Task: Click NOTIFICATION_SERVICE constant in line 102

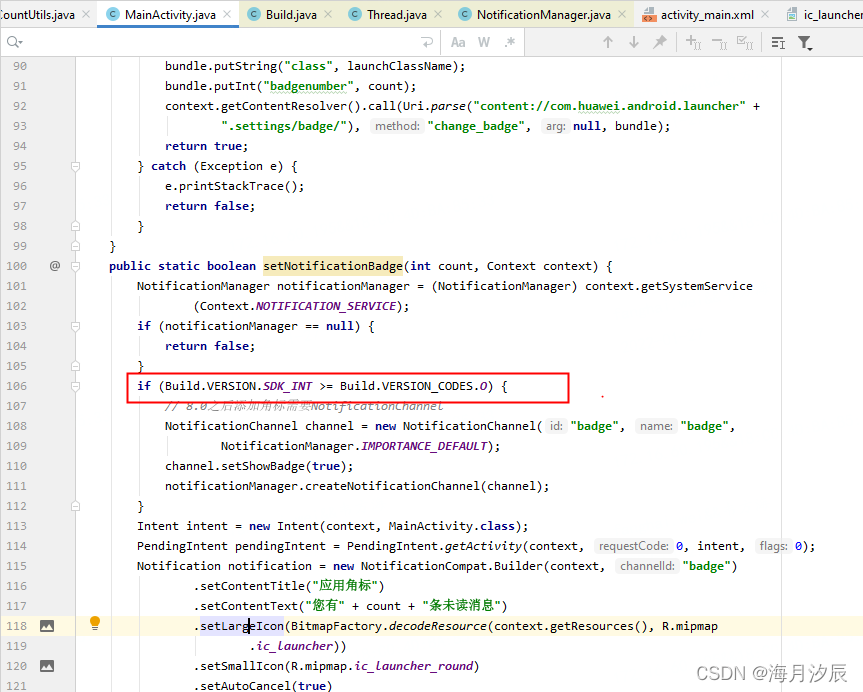Action: tap(326, 306)
